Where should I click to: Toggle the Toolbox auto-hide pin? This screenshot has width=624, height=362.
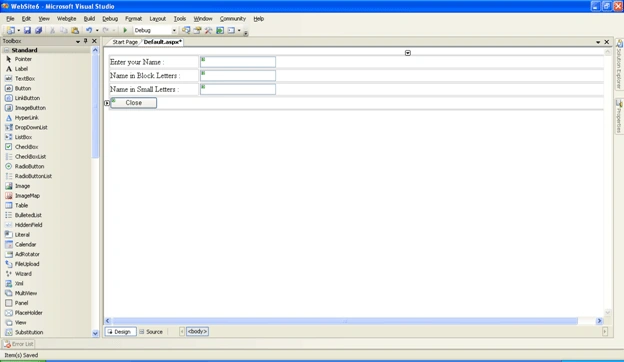pyautogui.click(x=86, y=41)
